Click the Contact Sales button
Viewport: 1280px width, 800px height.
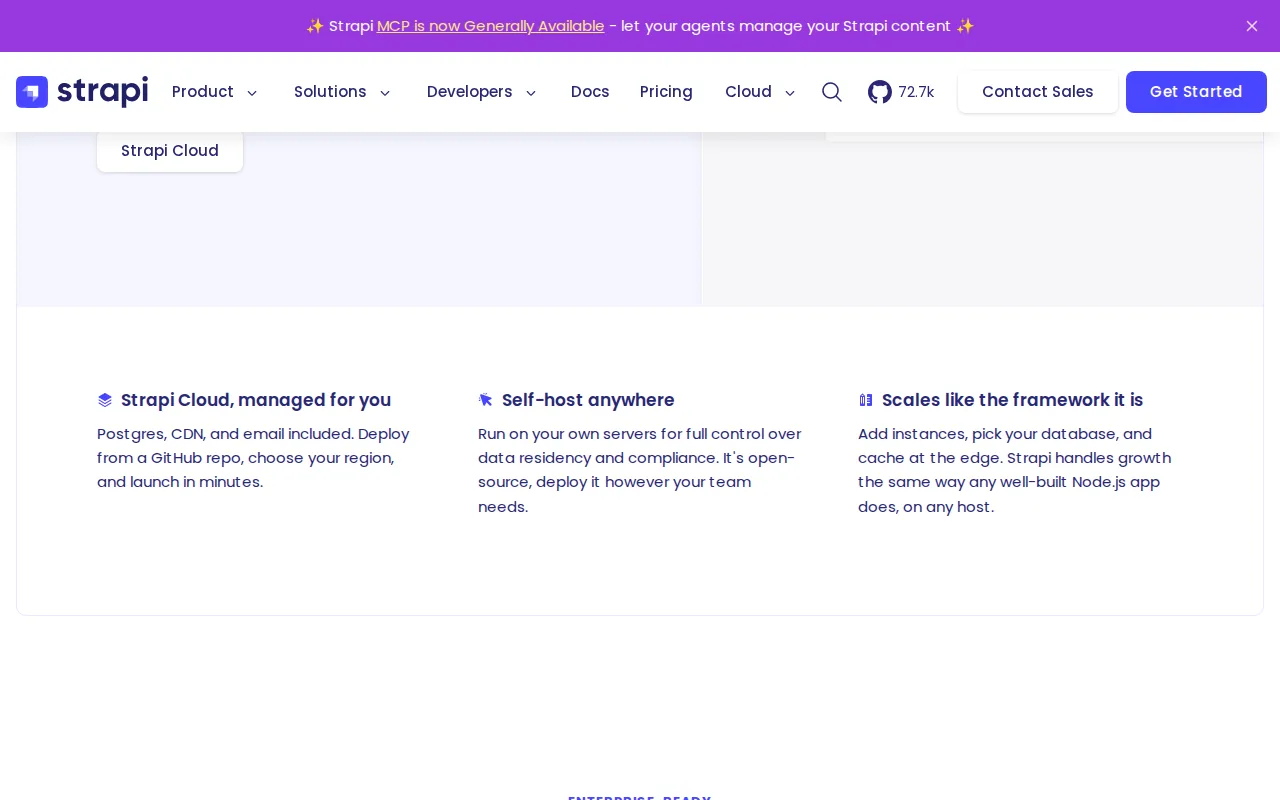pyautogui.click(x=1038, y=92)
